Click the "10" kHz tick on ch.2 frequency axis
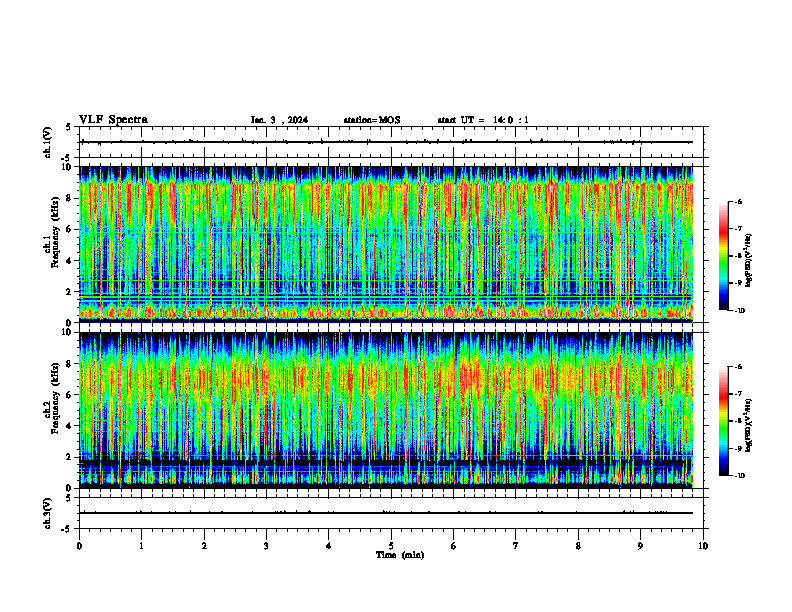 tap(67, 332)
